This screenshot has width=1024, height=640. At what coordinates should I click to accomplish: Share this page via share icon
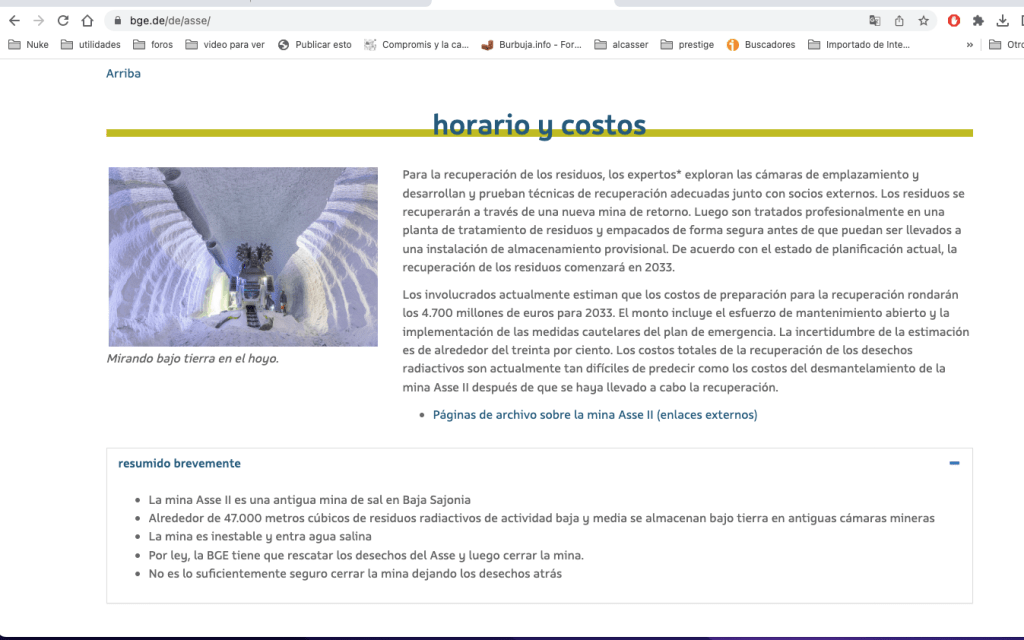pos(899,20)
